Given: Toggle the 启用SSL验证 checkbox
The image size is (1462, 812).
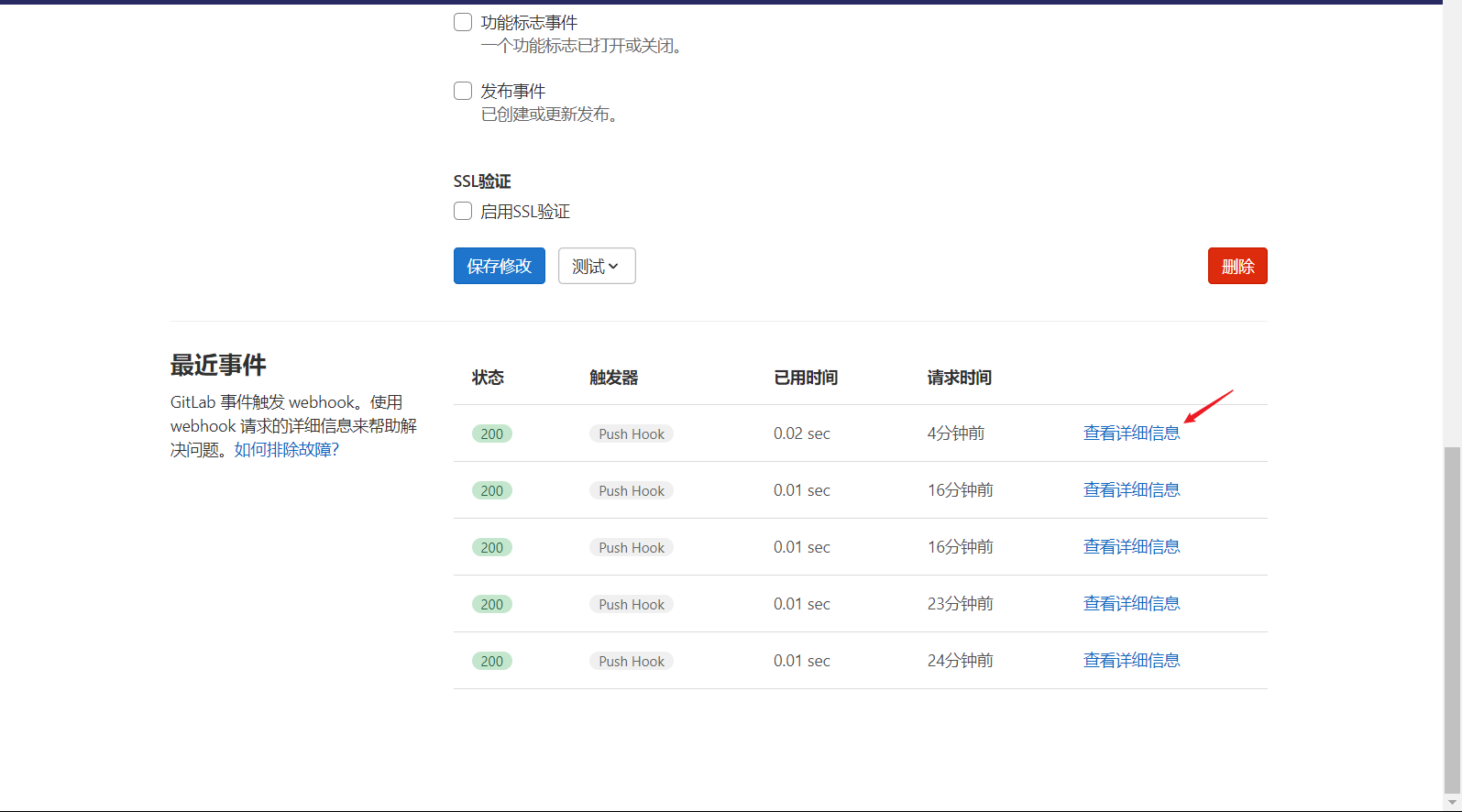Looking at the screenshot, I should [x=463, y=211].
